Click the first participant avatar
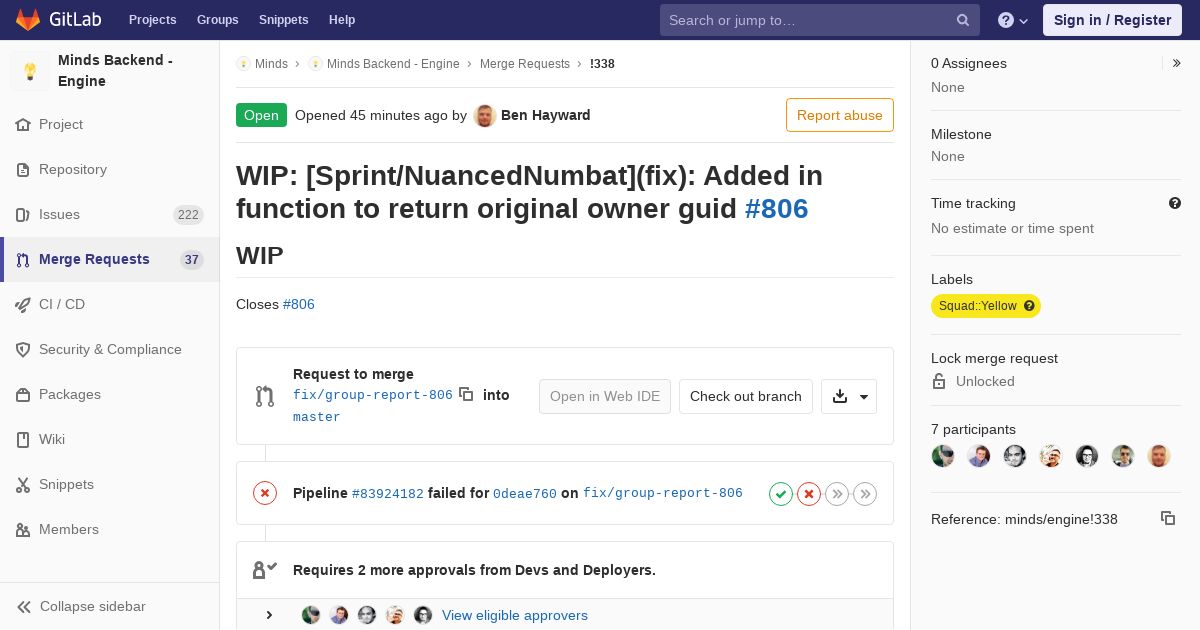Image resolution: width=1200 pixels, height=630 pixels. point(943,456)
